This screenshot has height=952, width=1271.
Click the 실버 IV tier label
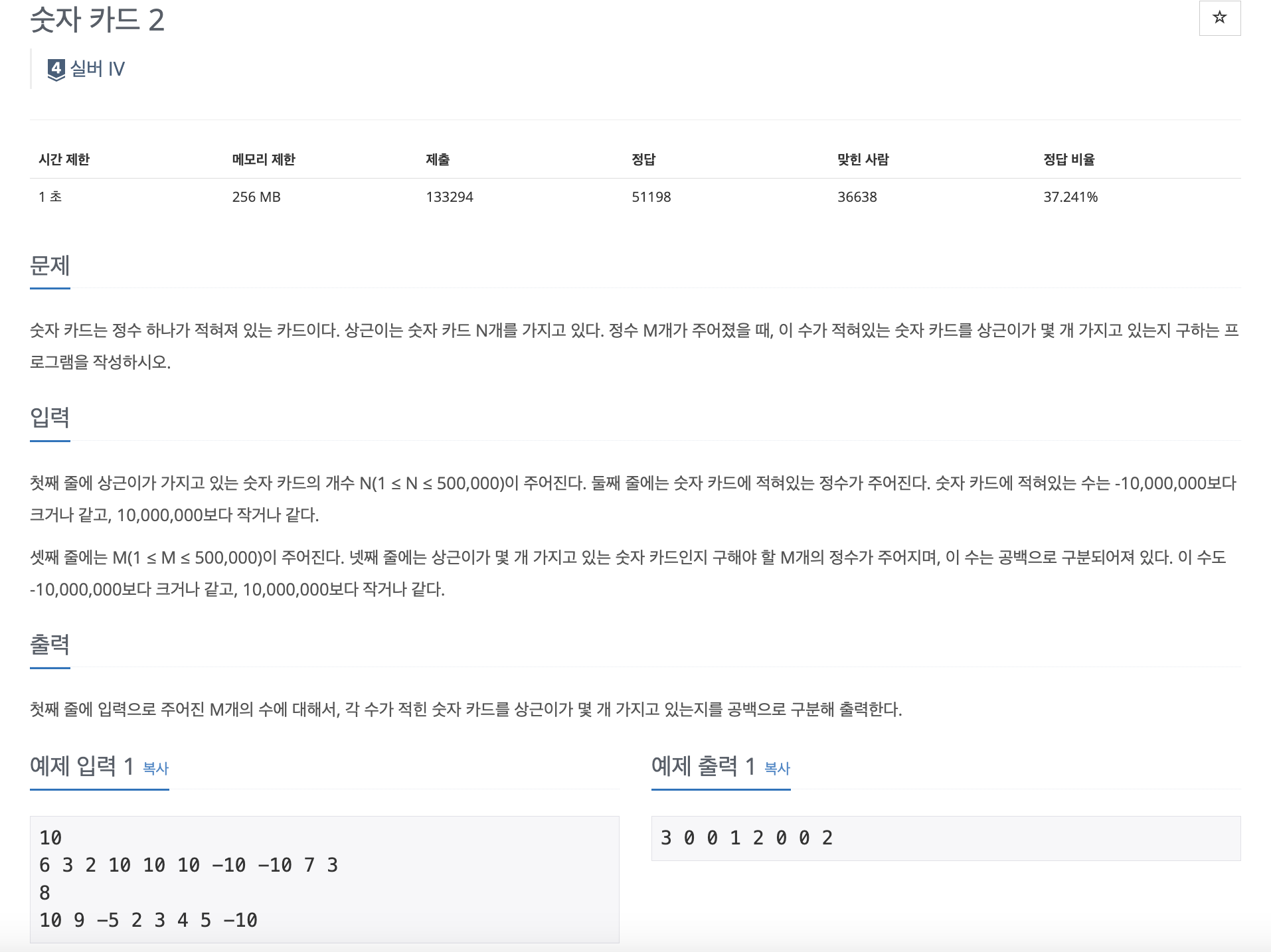(98, 68)
